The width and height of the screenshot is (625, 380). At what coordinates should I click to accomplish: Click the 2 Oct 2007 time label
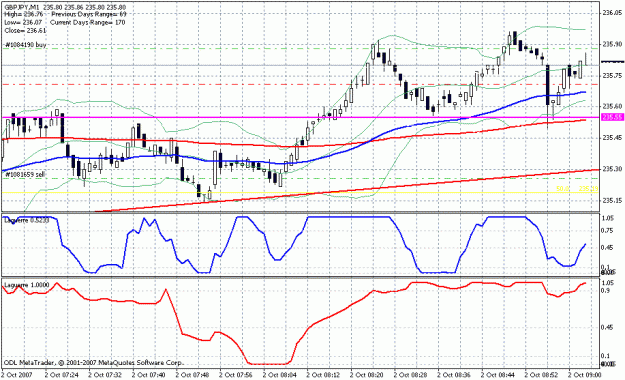pos(17,375)
